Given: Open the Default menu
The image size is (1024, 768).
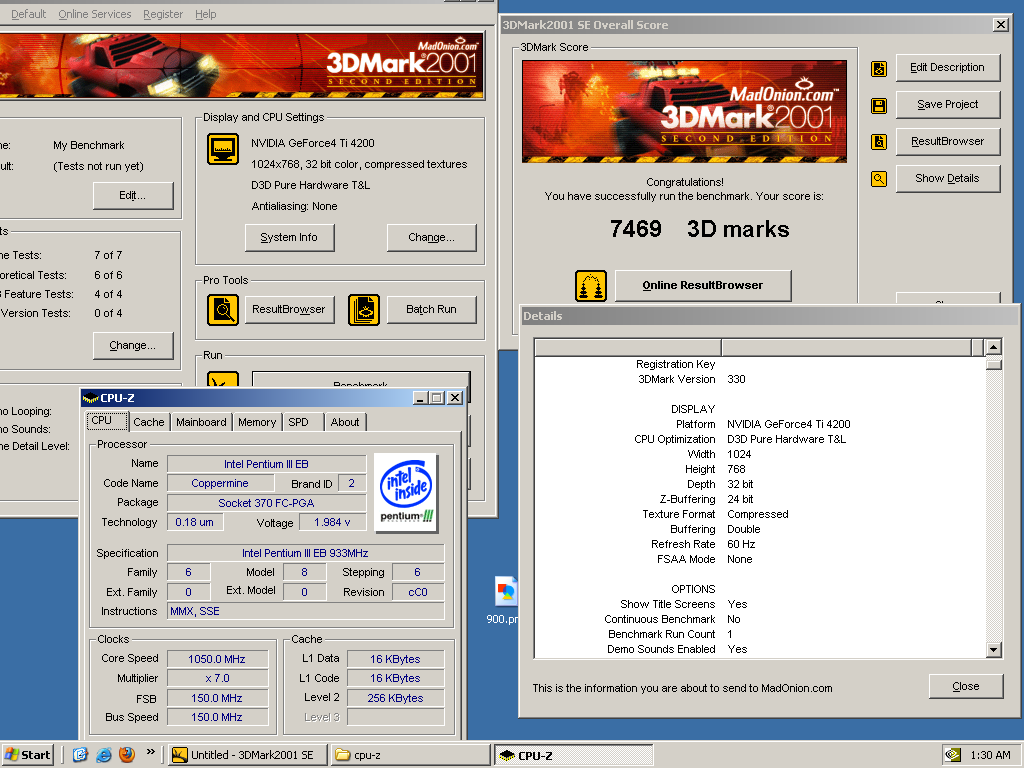Looking at the screenshot, I should pyautogui.click(x=29, y=14).
